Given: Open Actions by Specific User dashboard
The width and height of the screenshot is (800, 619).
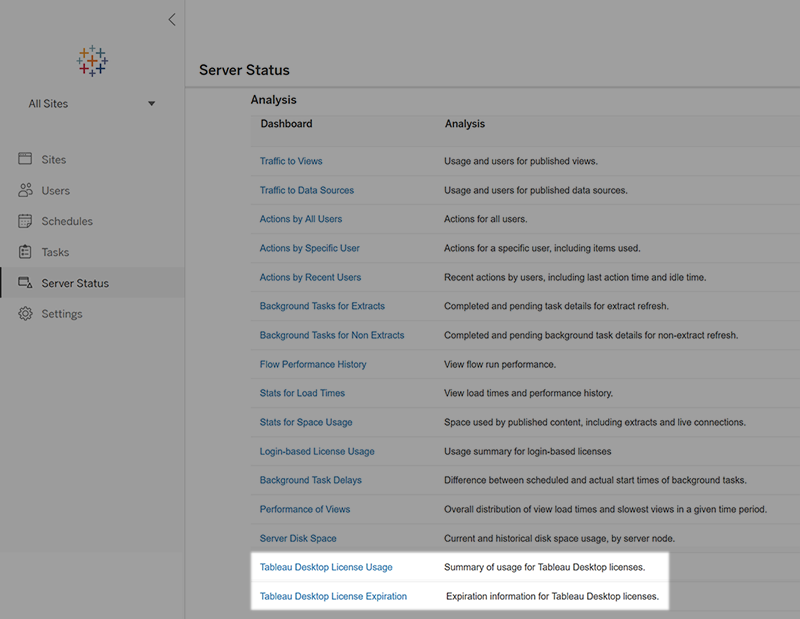Looking at the screenshot, I should point(309,248).
